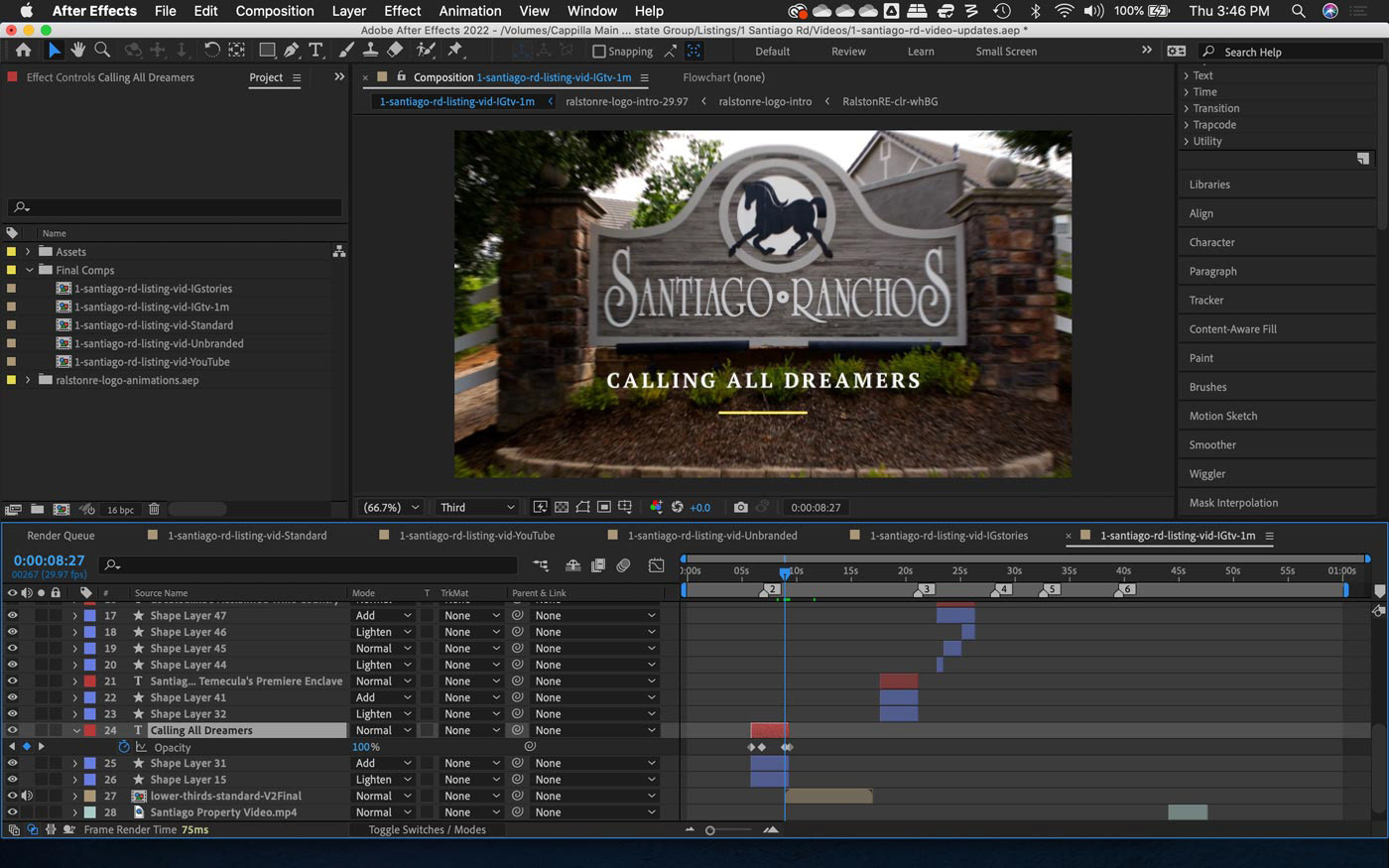Toggle visibility of Shape Layer 44
1389x868 pixels.
click(12, 665)
